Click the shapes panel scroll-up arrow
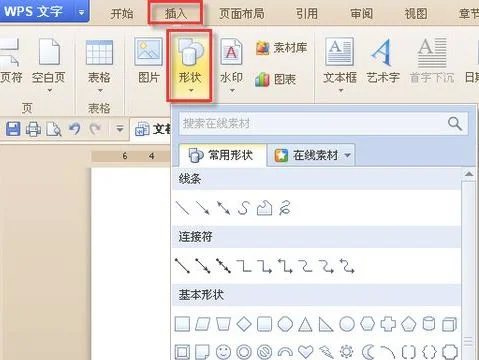The width and height of the screenshot is (479, 360). pyautogui.click(x=469, y=174)
